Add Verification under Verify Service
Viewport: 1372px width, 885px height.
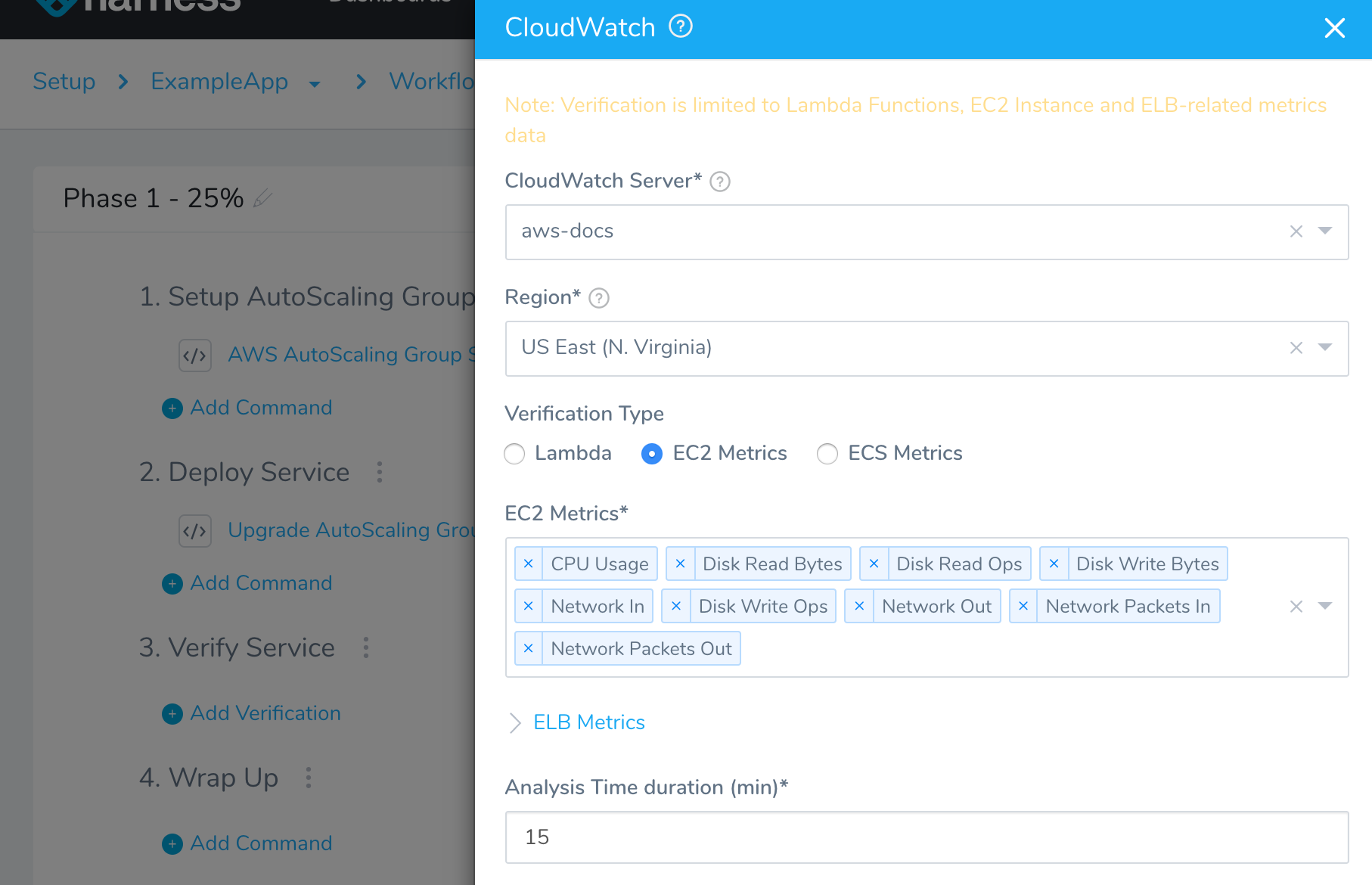251,713
